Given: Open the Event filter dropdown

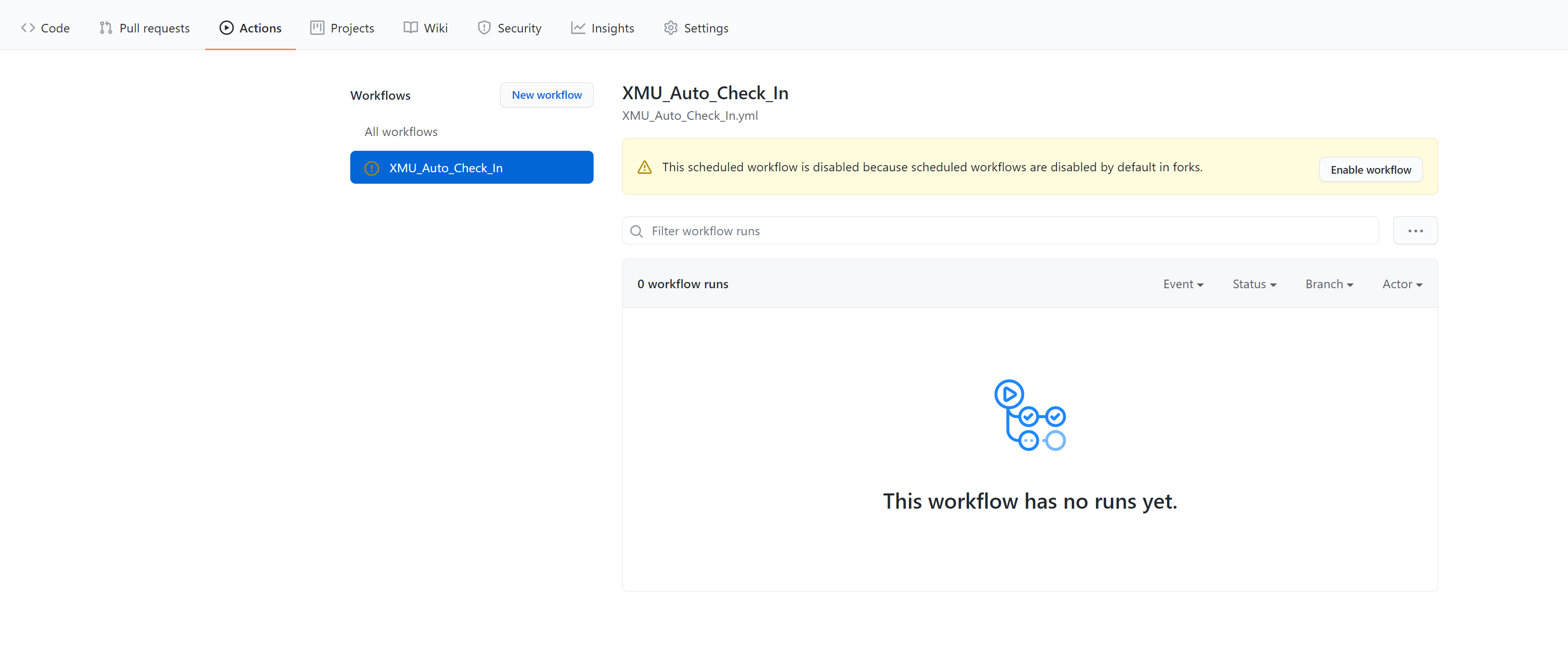Looking at the screenshot, I should [x=1183, y=284].
